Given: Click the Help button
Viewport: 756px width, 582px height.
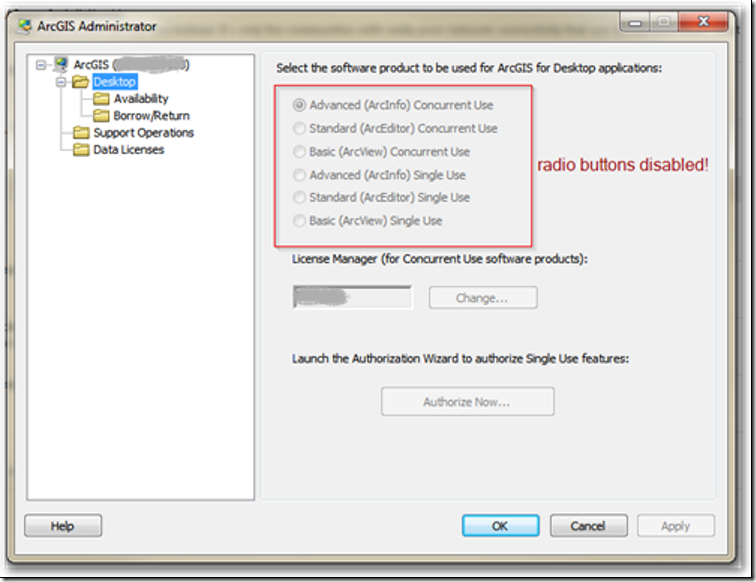Looking at the screenshot, I should (63, 526).
